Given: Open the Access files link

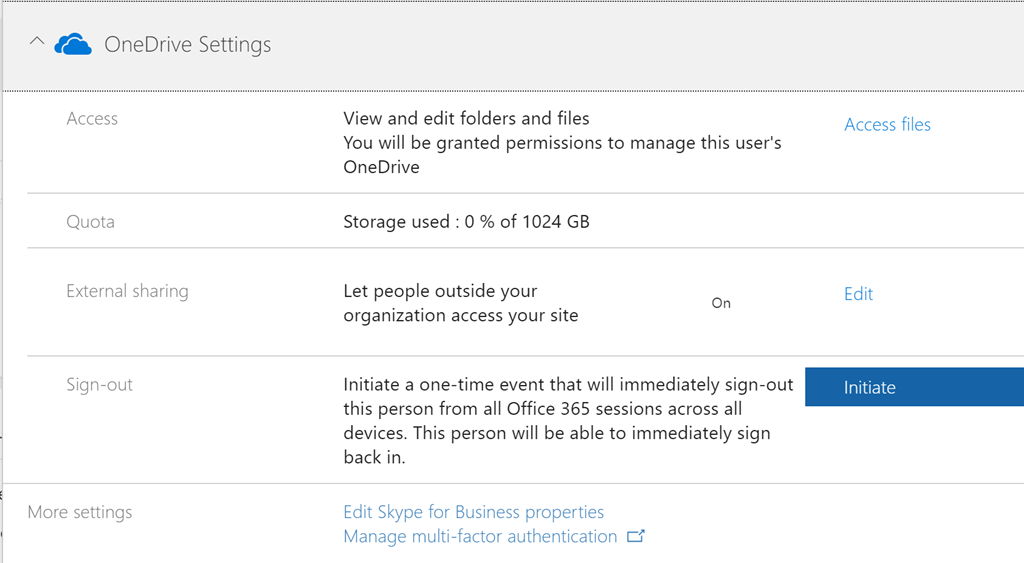Looking at the screenshot, I should (887, 124).
